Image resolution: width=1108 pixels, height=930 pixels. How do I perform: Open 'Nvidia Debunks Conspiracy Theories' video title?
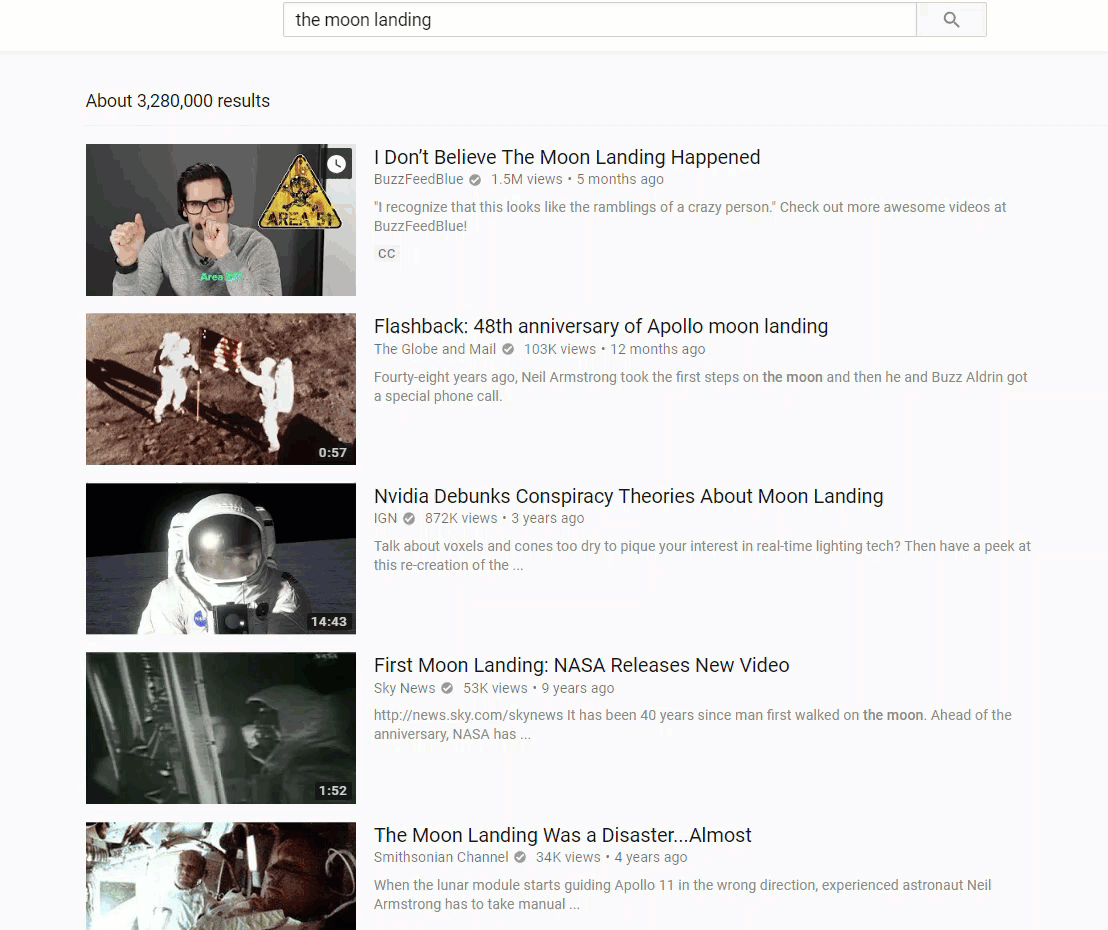click(628, 496)
